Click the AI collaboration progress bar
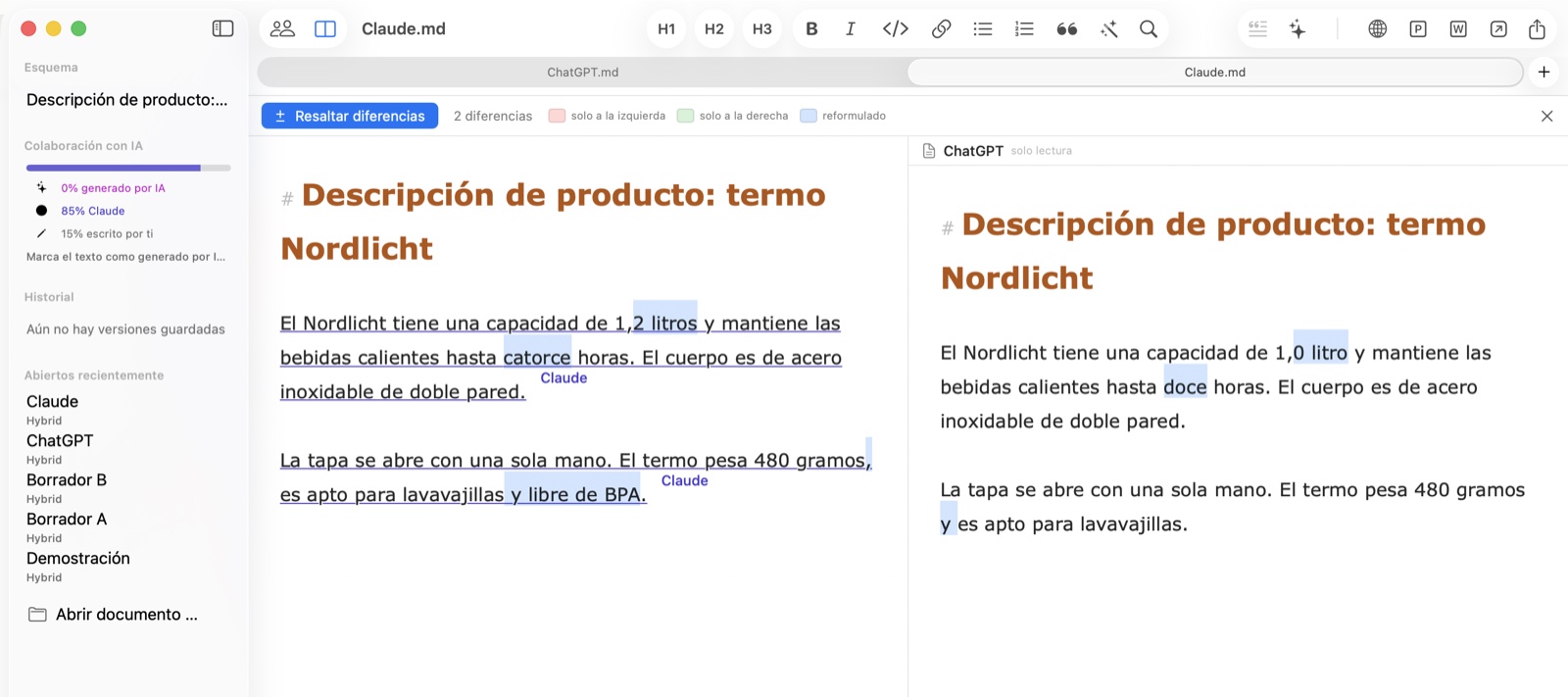Screen dimensions: 1568x697 point(128,168)
